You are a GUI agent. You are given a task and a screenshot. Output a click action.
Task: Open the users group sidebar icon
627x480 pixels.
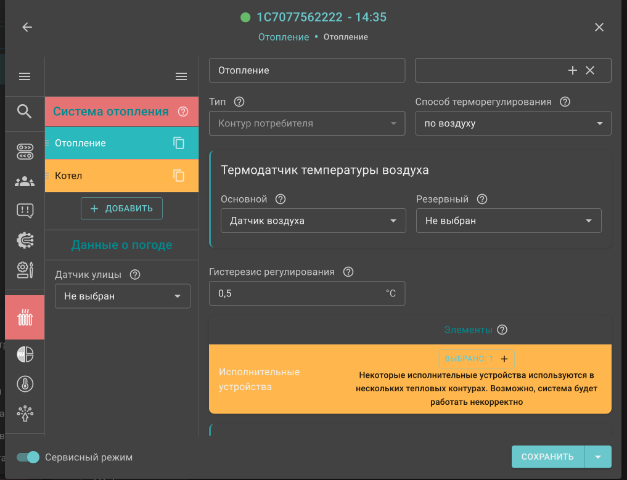[25, 181]
